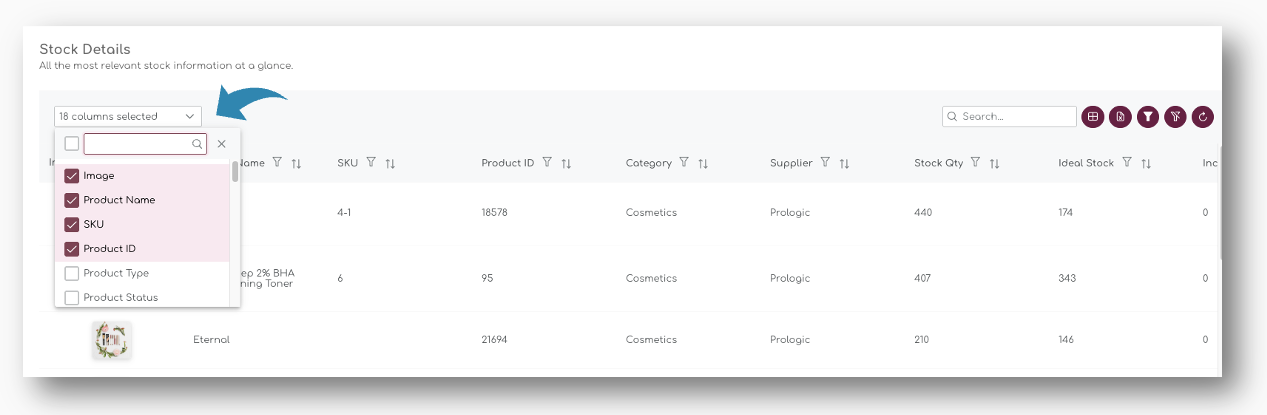Screen dimensions: 1267x415
Task: Close the column selector panel
Action: coord(222,144)
